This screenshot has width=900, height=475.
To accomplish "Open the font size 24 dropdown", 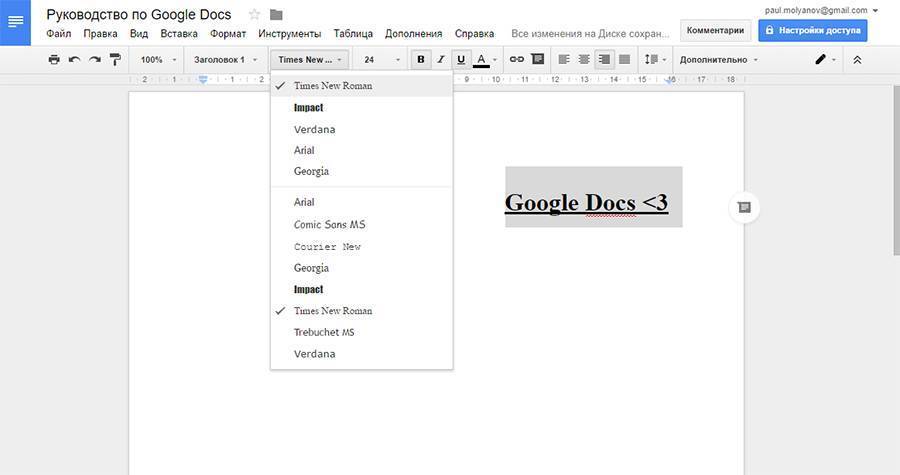I will (x=382, y=59).
